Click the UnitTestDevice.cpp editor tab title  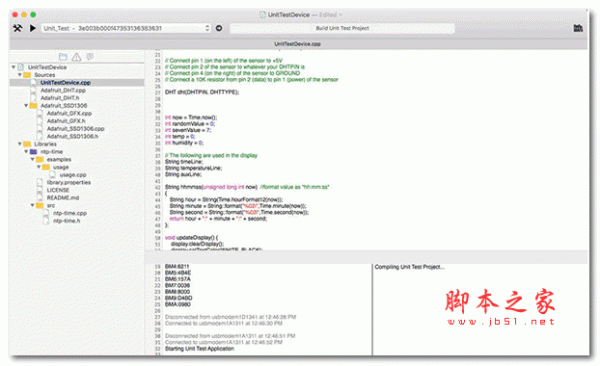[x=297, y=44]
